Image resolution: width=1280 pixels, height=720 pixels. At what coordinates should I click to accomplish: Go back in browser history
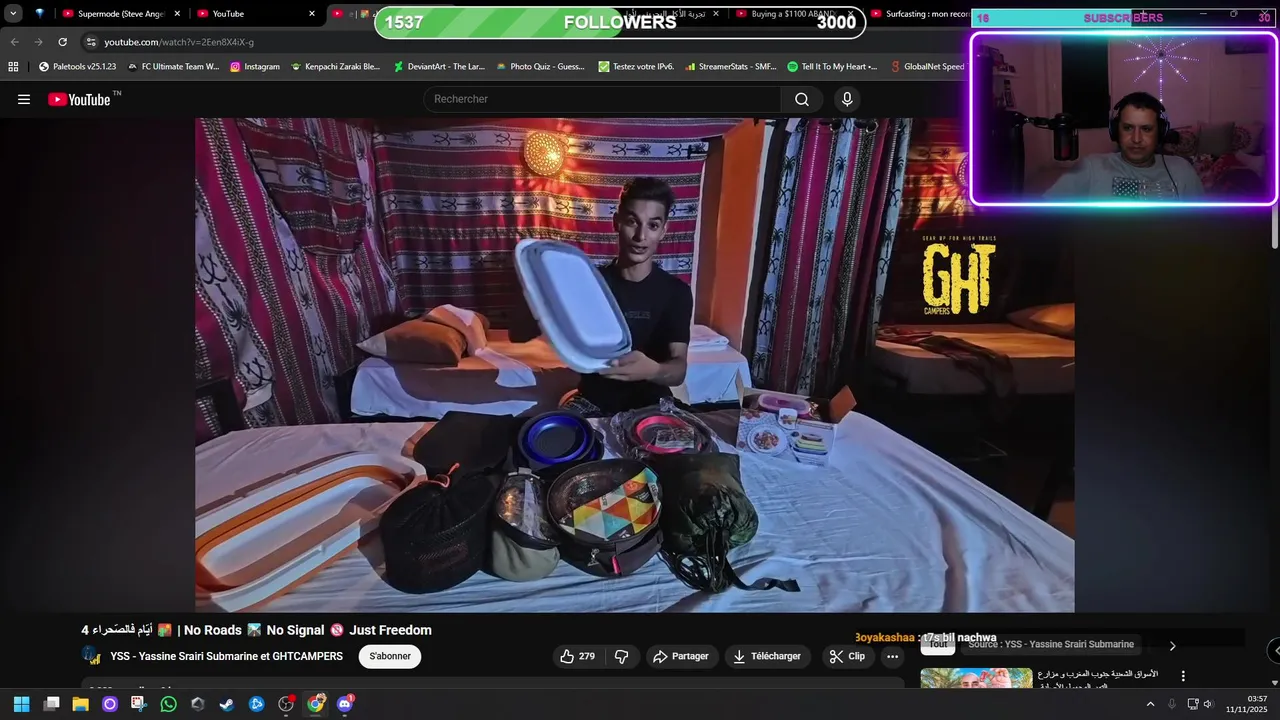(x=14, y=42)
